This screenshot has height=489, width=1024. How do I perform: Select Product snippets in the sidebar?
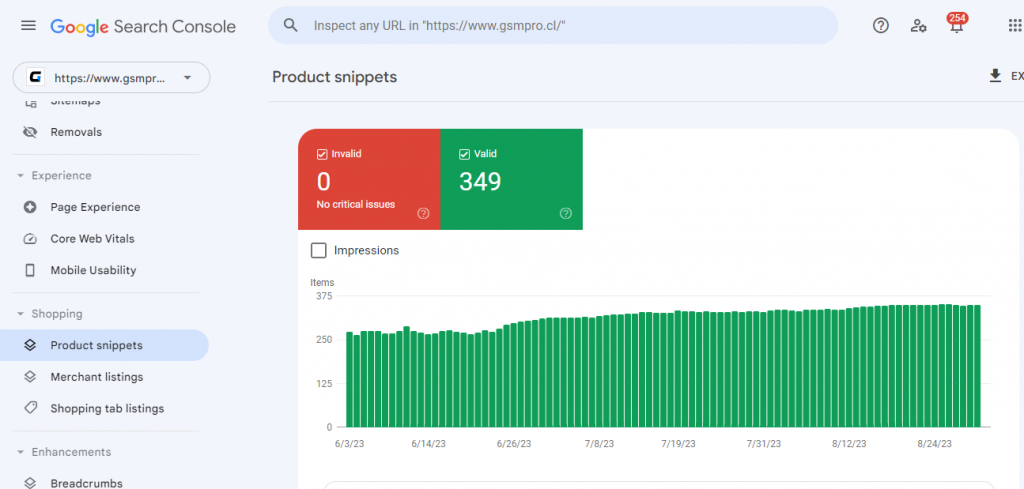tap(104, 345)
